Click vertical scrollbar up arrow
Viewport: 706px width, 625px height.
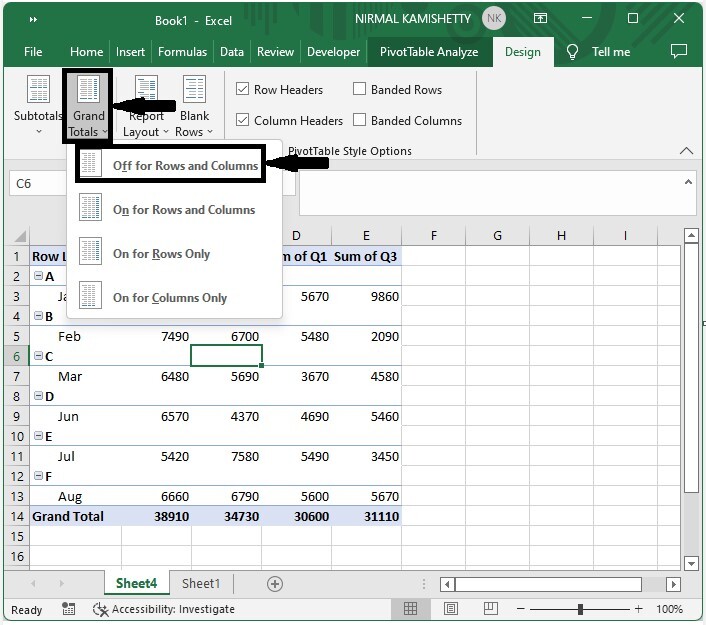tap(691, 235)
